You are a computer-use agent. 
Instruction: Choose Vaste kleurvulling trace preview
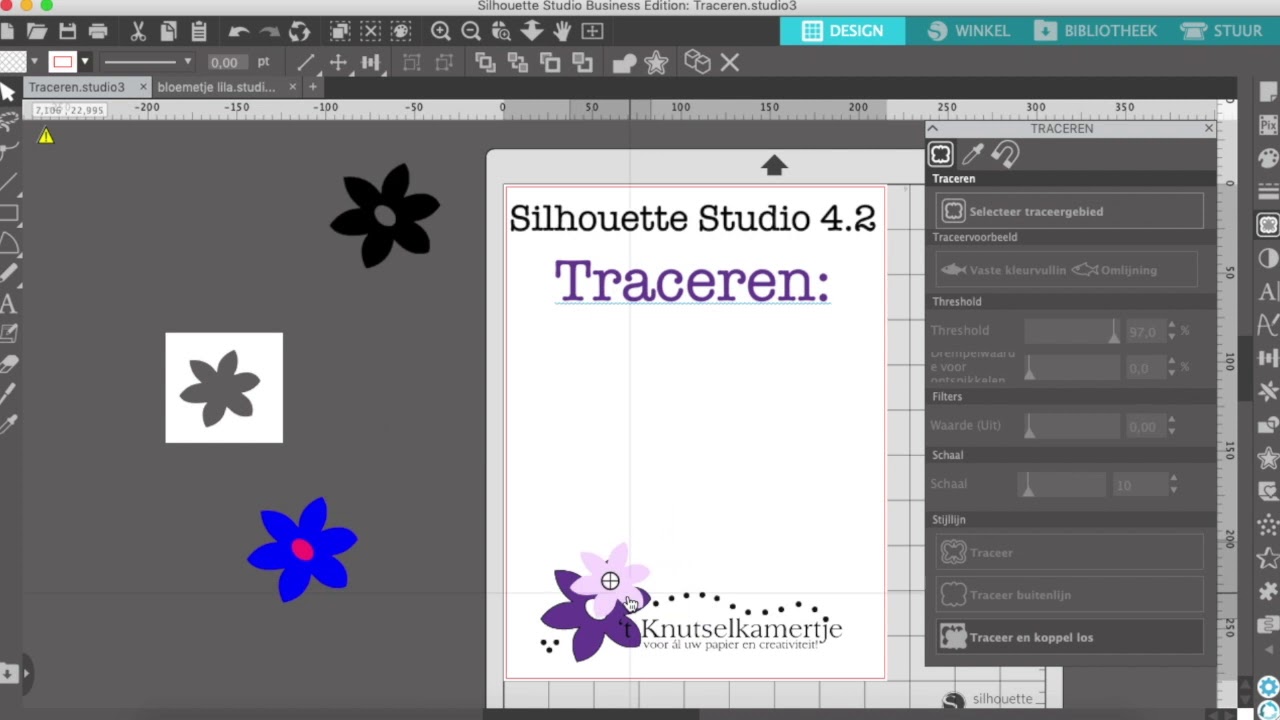click(x=1004, y=270)
